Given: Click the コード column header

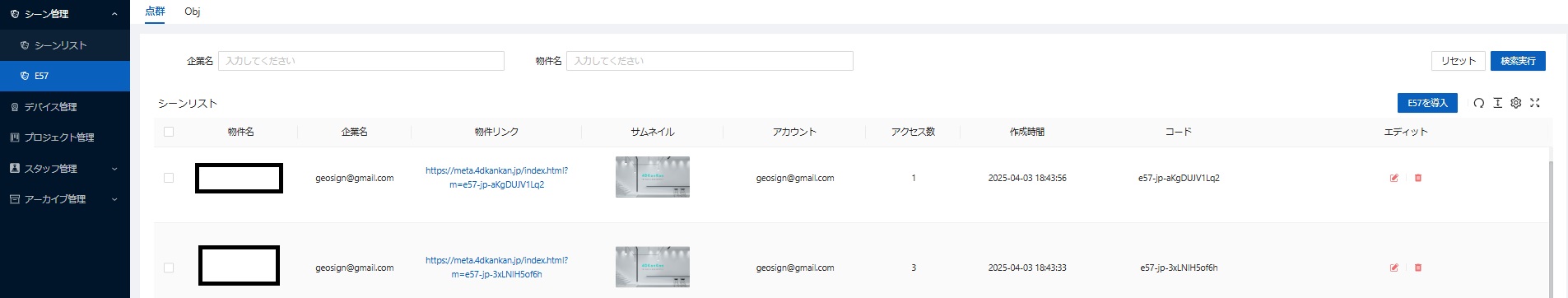Looking at the screenshot, I should (x=1179, y=132).
